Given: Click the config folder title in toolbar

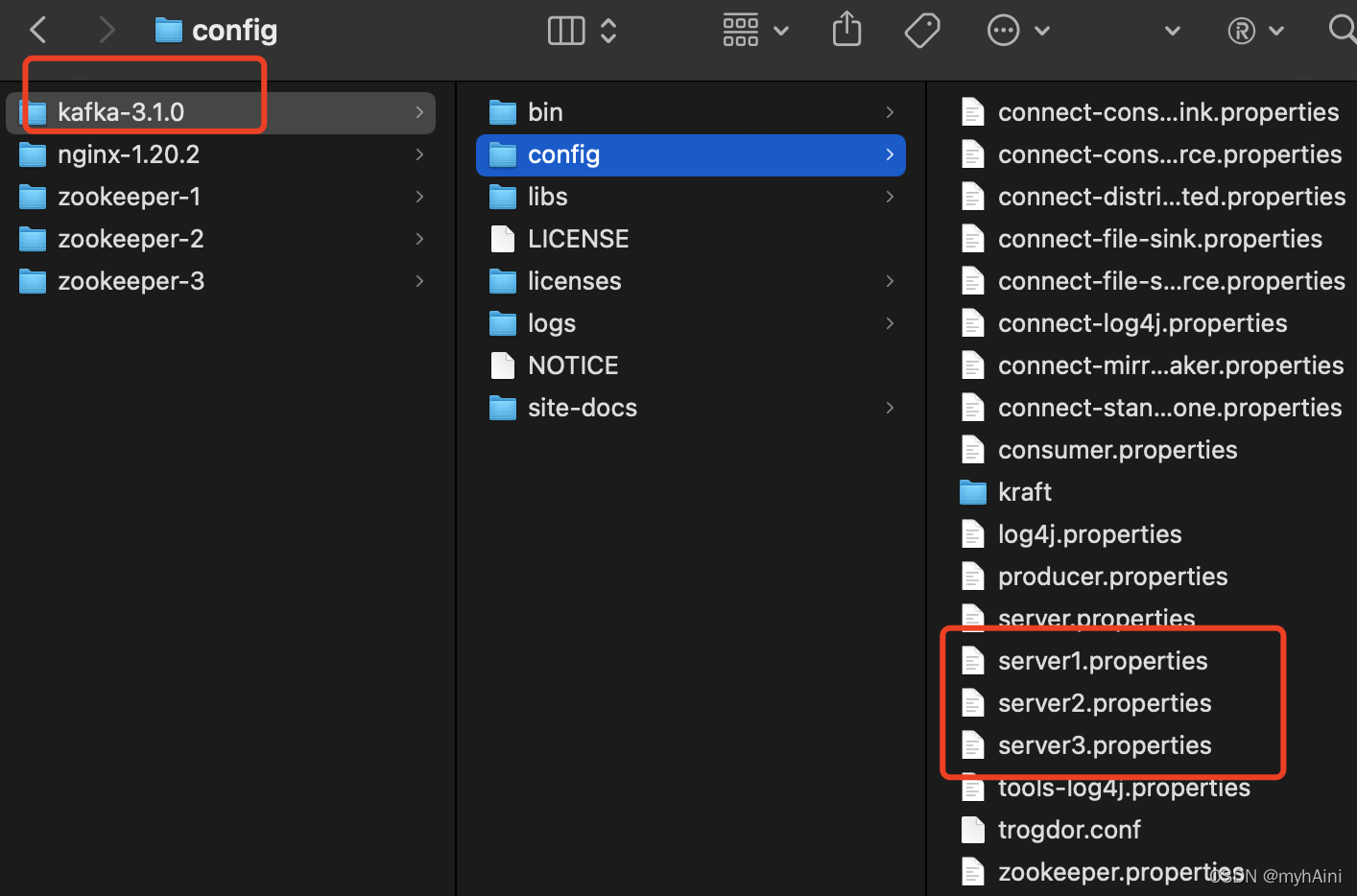Looking at the screenshot, I should (216, 31).
